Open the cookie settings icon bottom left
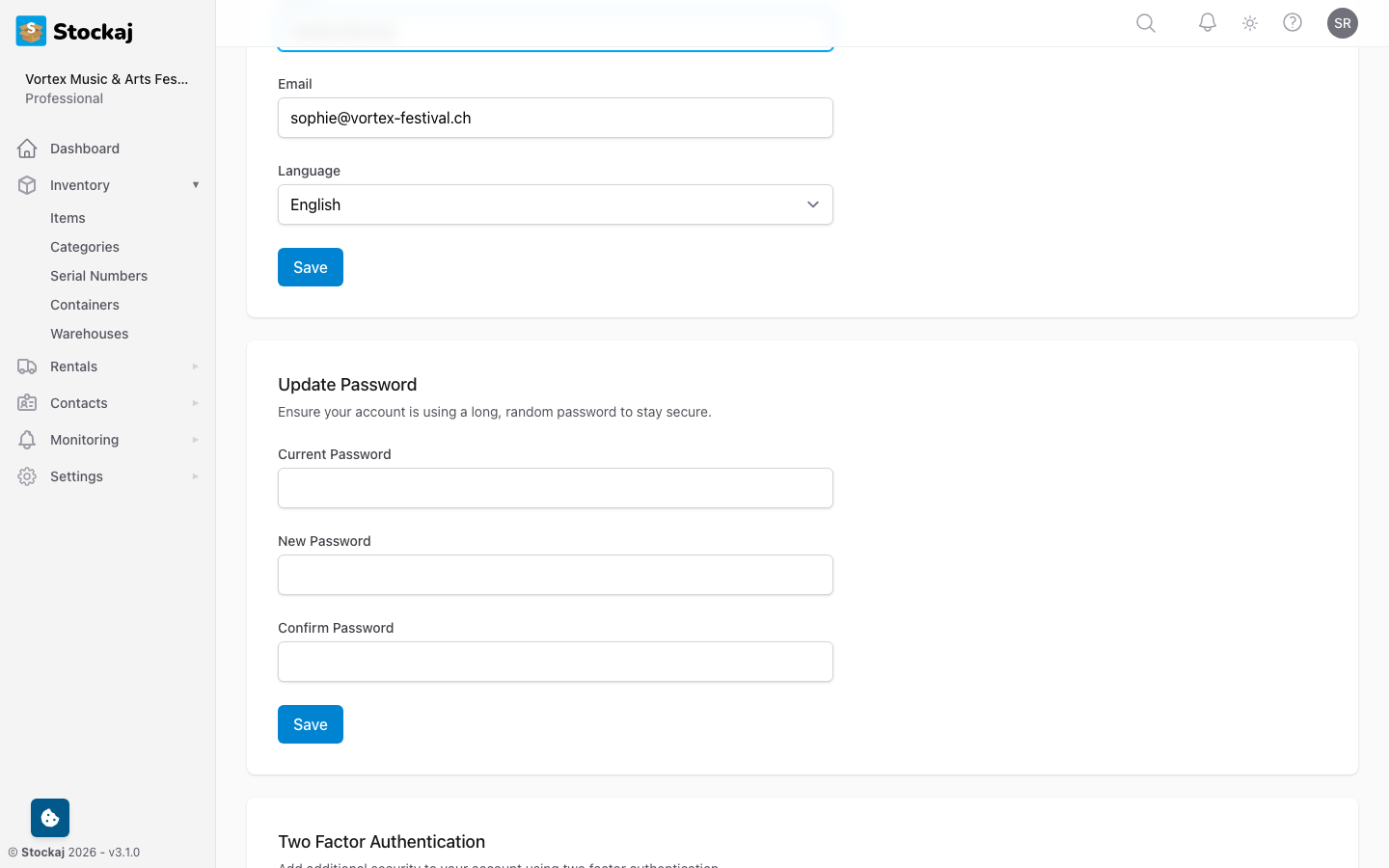The height and width of the screenshot is (868, 1389). tap(49, 817)
